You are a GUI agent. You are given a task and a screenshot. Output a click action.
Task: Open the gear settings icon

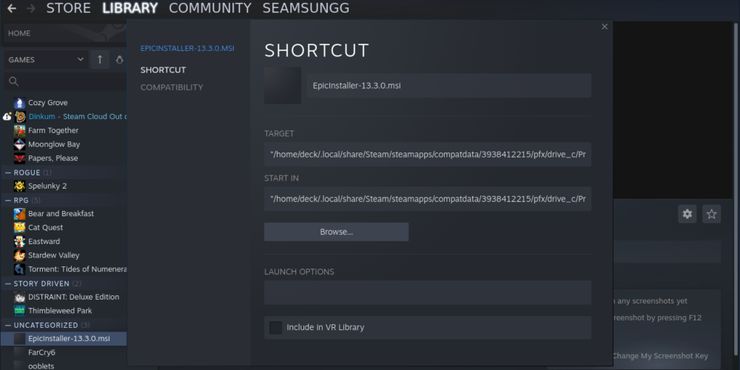(687, 214)
